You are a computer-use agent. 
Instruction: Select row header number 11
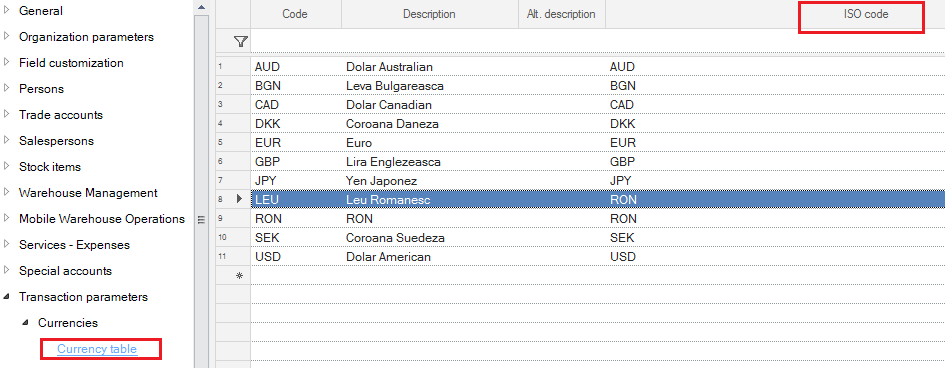point(233,257)
